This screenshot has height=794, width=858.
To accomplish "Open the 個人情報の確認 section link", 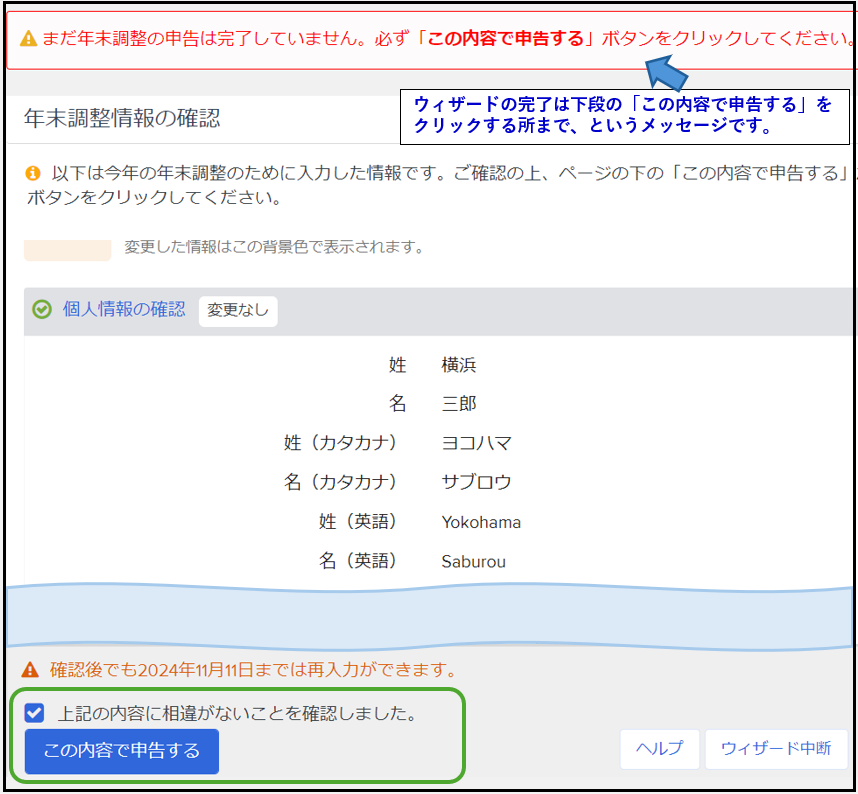I will 124,310.
